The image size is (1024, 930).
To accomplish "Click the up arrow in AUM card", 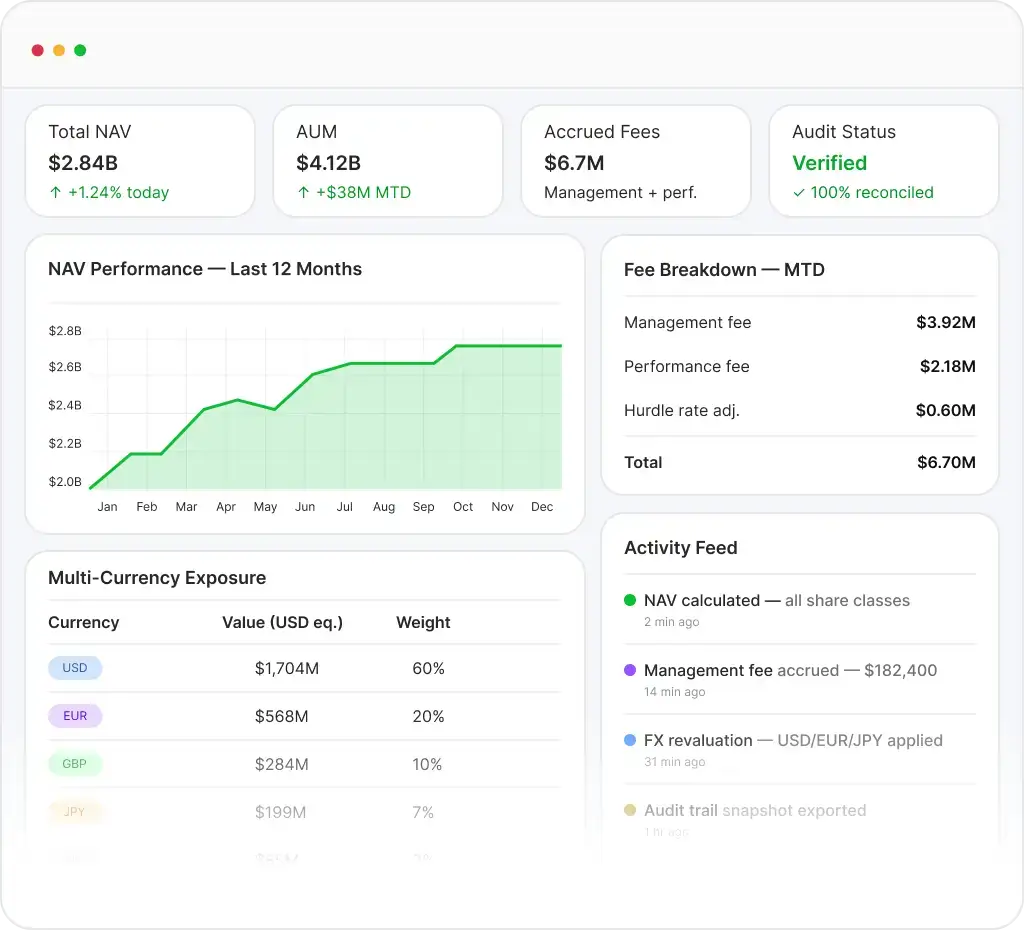I will click(303, 193).
